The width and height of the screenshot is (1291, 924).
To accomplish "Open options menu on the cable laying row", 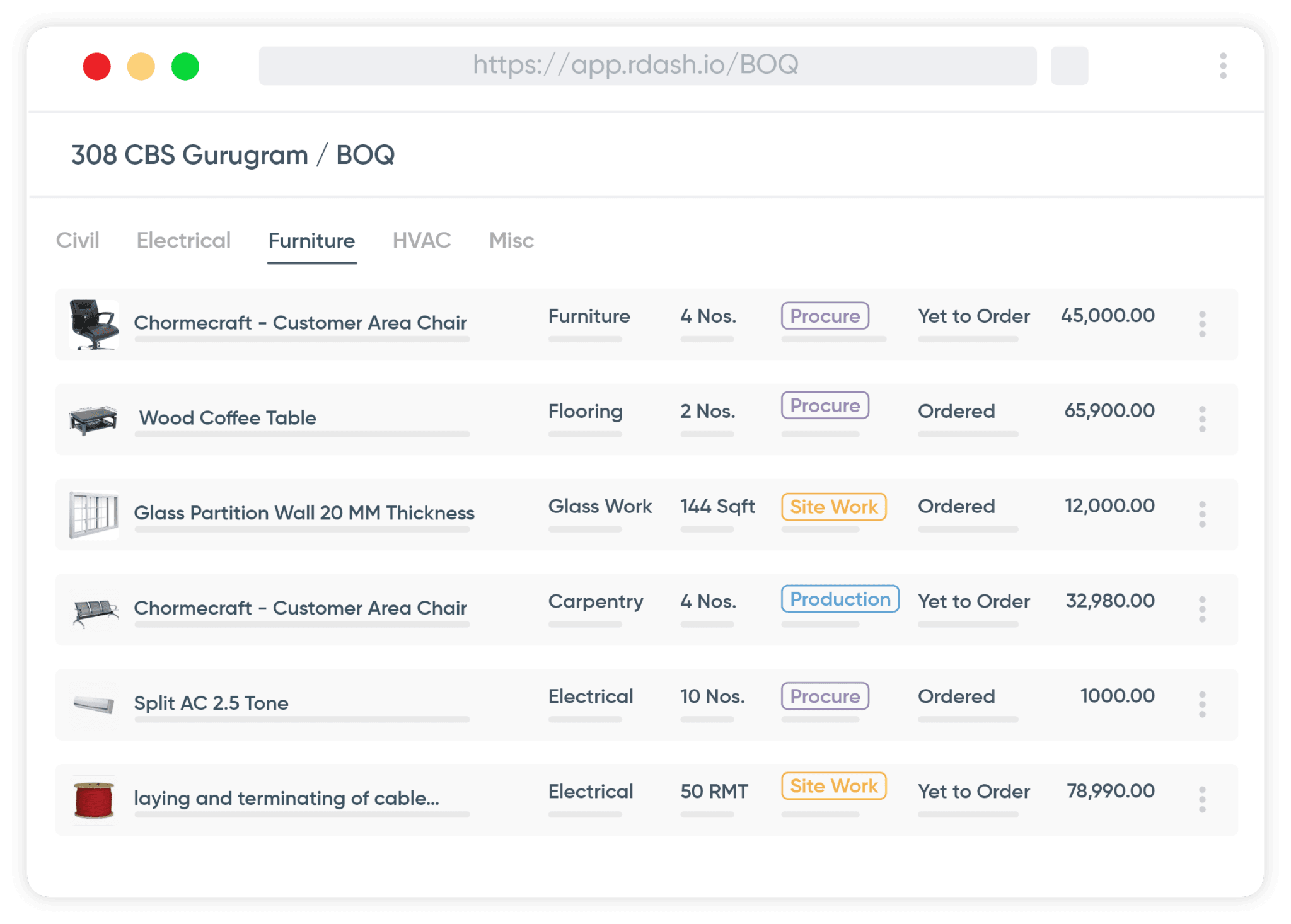I will click(1203, 799).
